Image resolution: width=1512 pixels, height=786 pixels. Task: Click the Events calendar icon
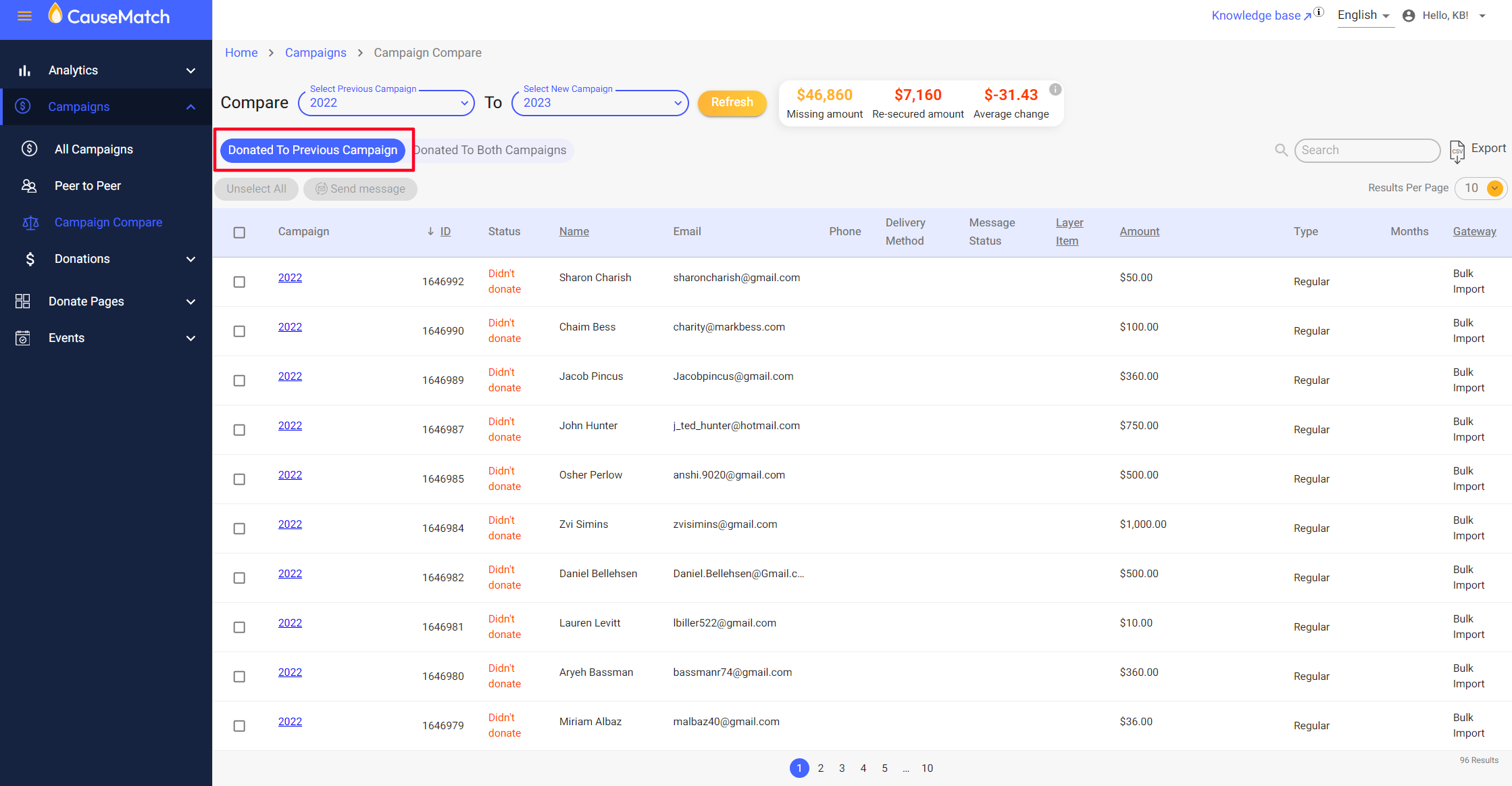(x=23, y=338)
